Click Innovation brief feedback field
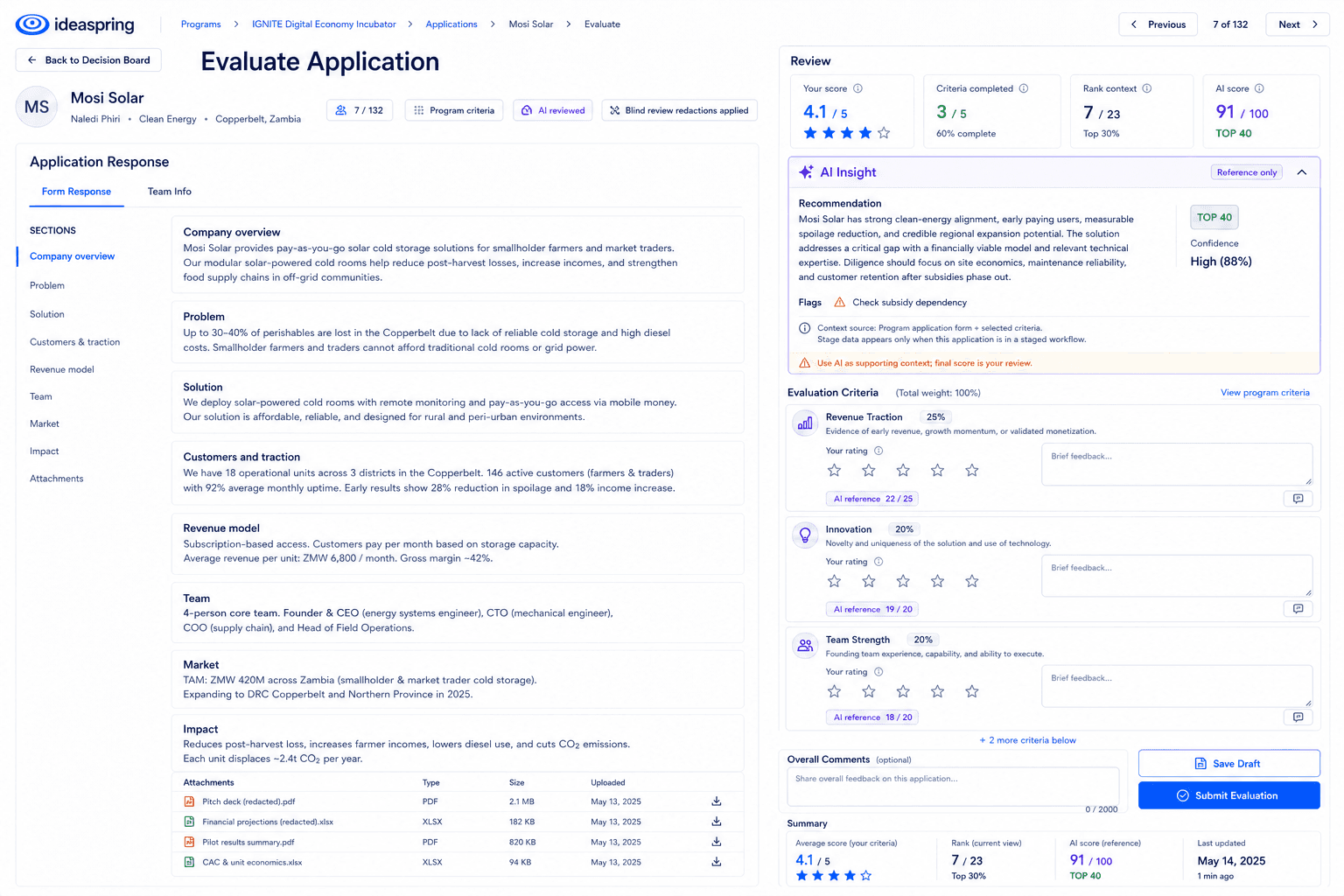This screenshot has height=896, width=1344. click(1177, 576)
